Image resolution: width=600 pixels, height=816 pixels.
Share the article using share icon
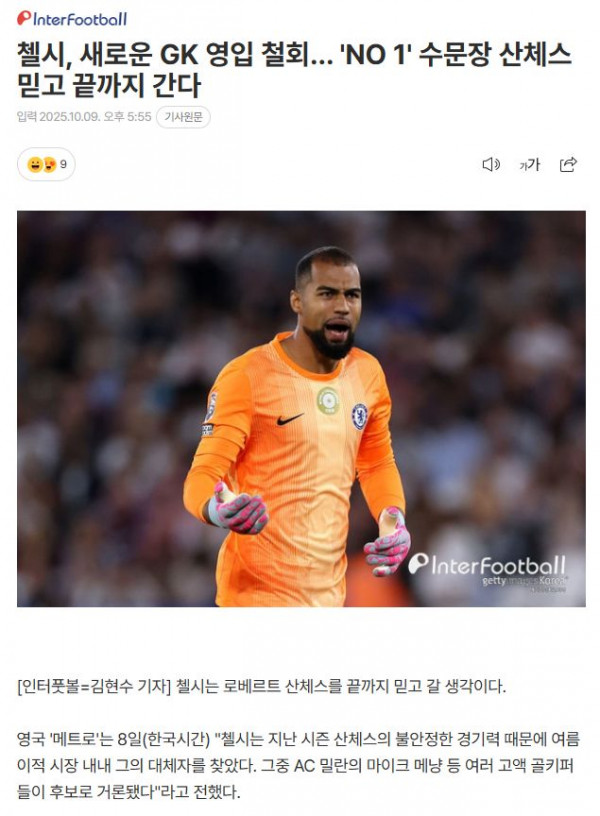click(568, 164)
